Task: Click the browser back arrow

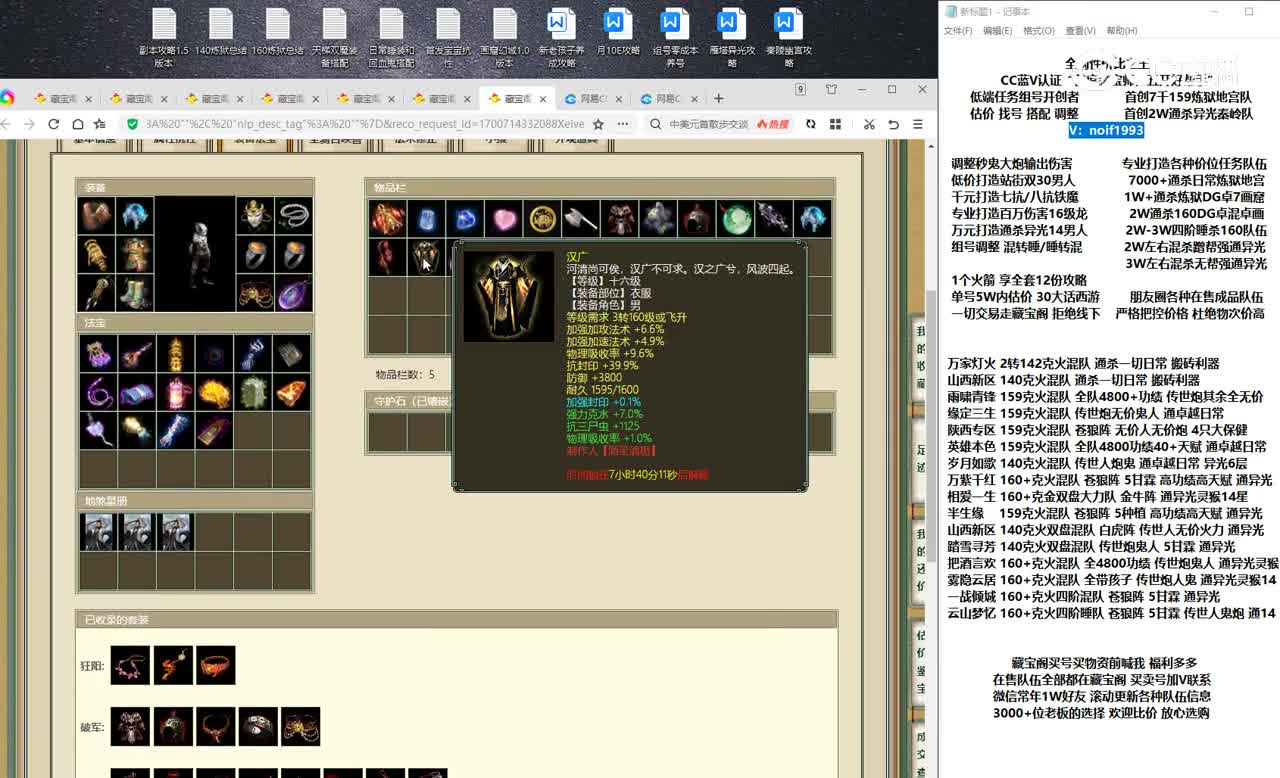Action: [x=6, y=124]
